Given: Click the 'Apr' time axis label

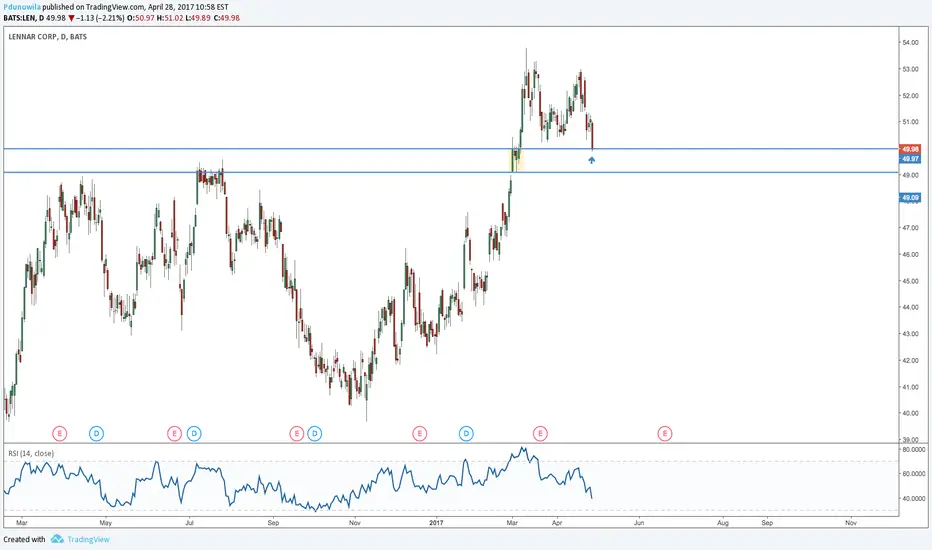Looking at the screenshot, I should click(x=557, y=523).
